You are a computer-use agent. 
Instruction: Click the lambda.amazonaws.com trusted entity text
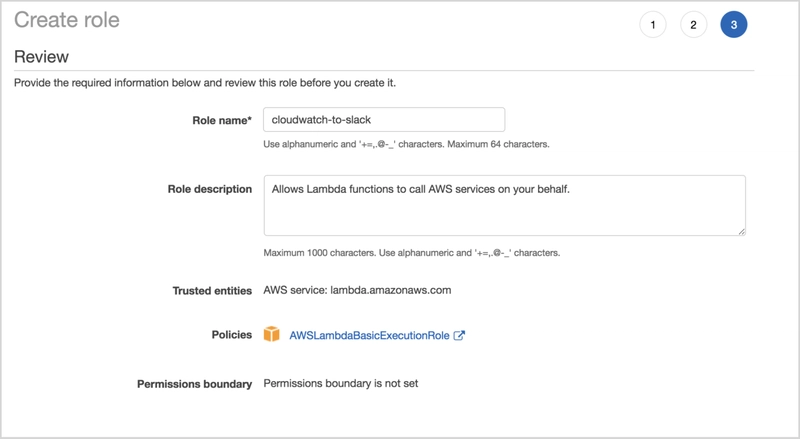[357, 291]
